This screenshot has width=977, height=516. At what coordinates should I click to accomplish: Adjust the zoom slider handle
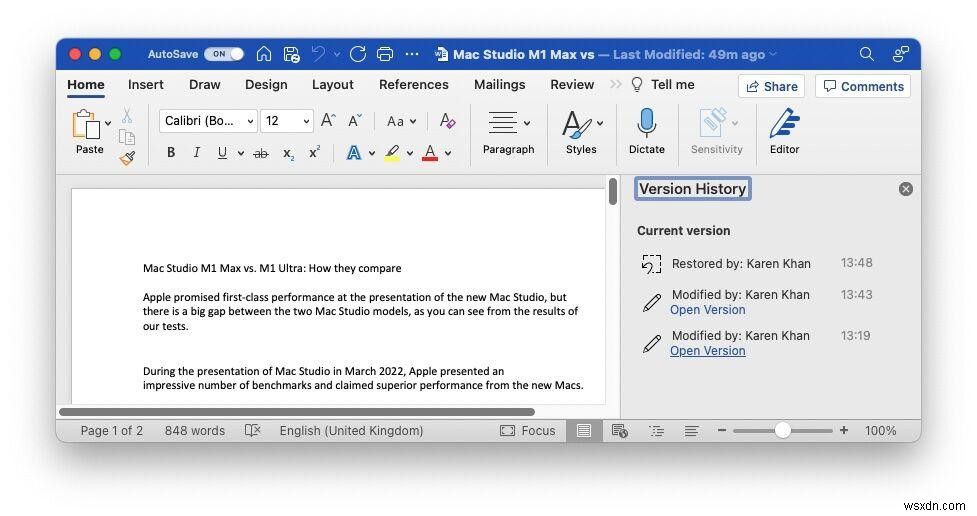(x=783, y=430)
